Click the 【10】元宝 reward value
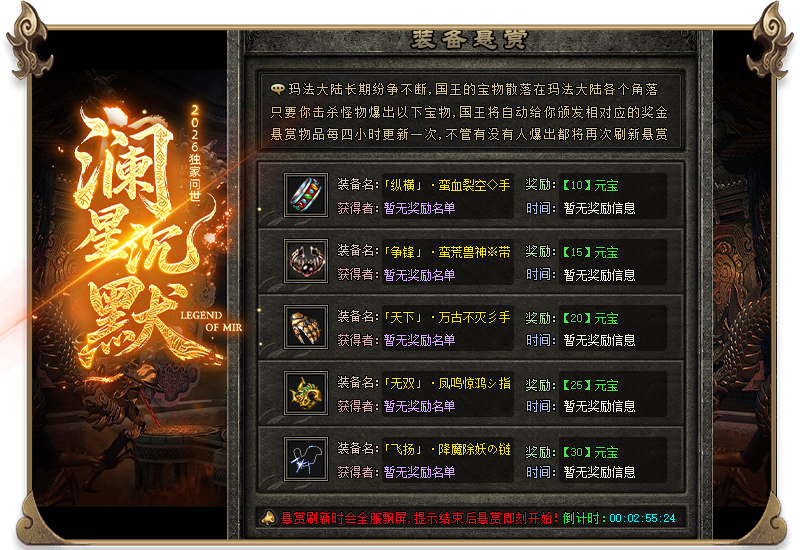 (x=590, y=185)
